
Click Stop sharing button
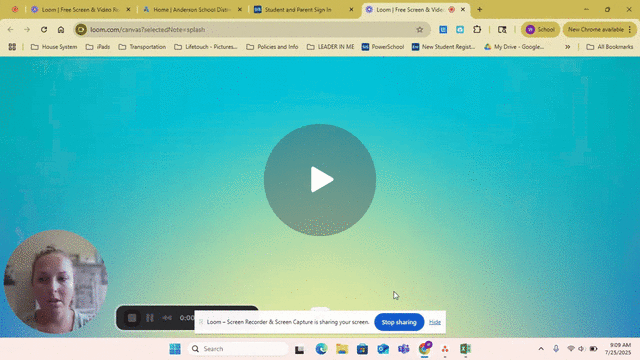(x=399, y=322)
